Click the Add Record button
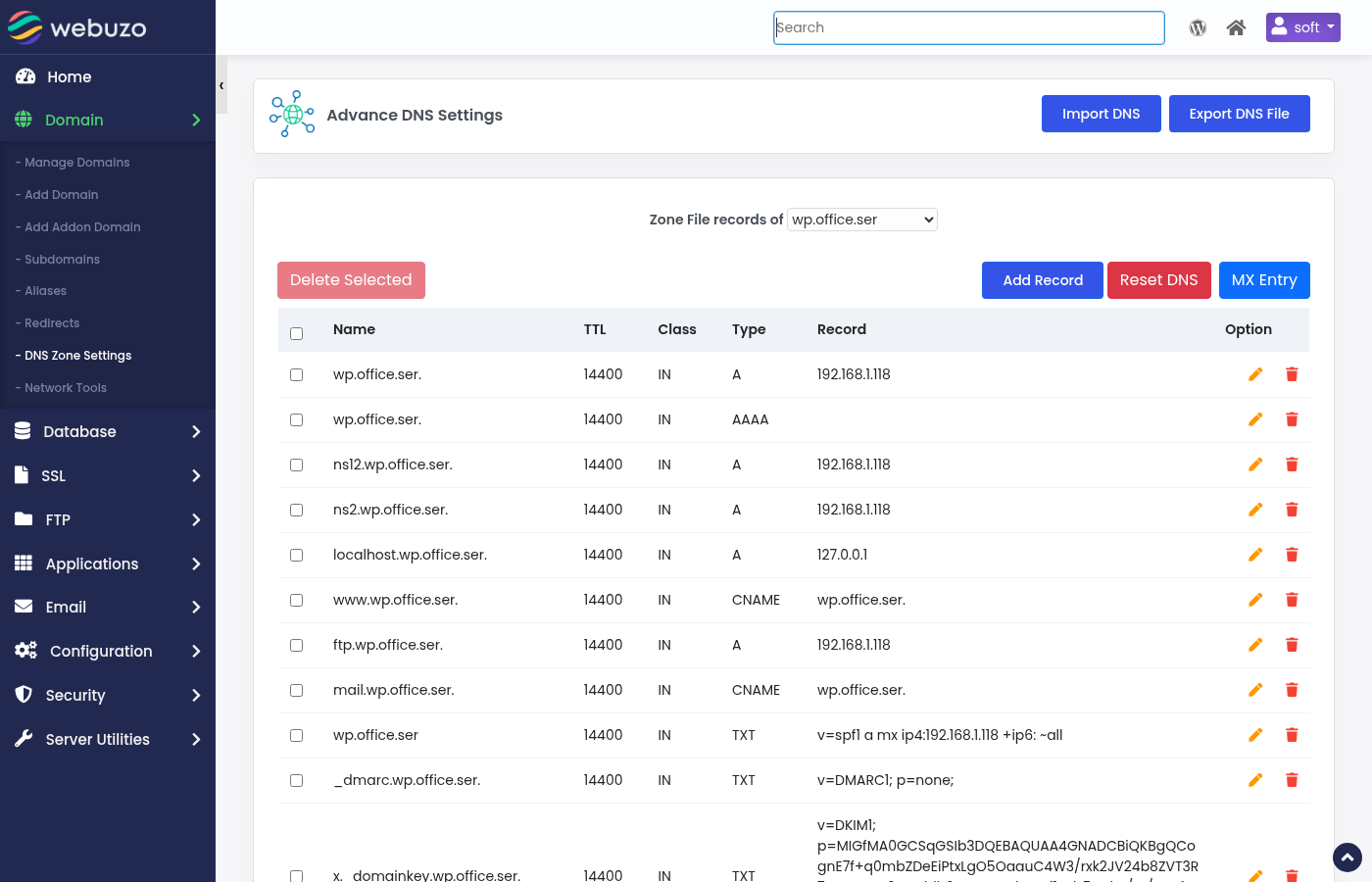The width and height of the screenshot is (1372, 882). 1043,280
